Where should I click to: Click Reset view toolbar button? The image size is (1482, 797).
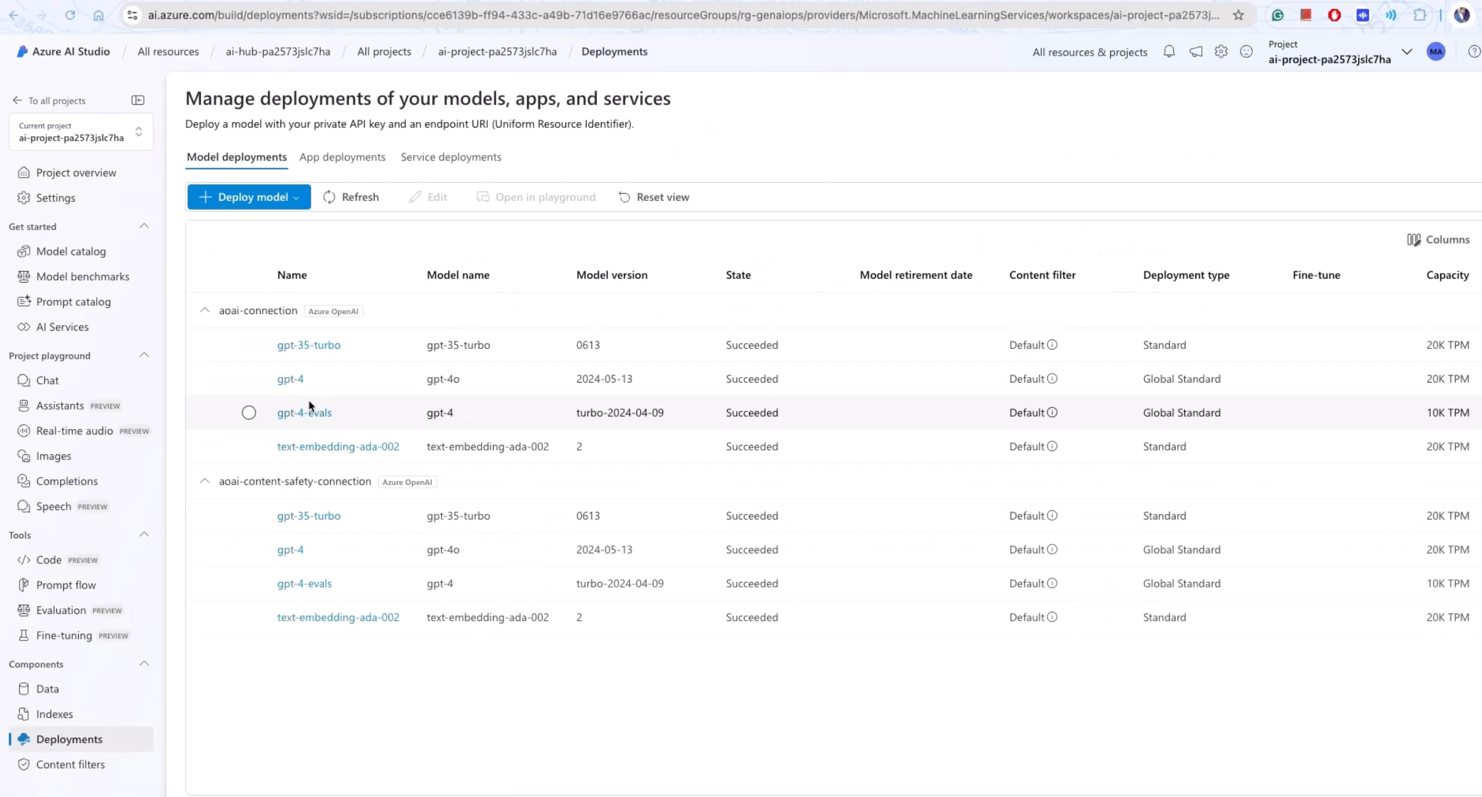coord(654,197)
